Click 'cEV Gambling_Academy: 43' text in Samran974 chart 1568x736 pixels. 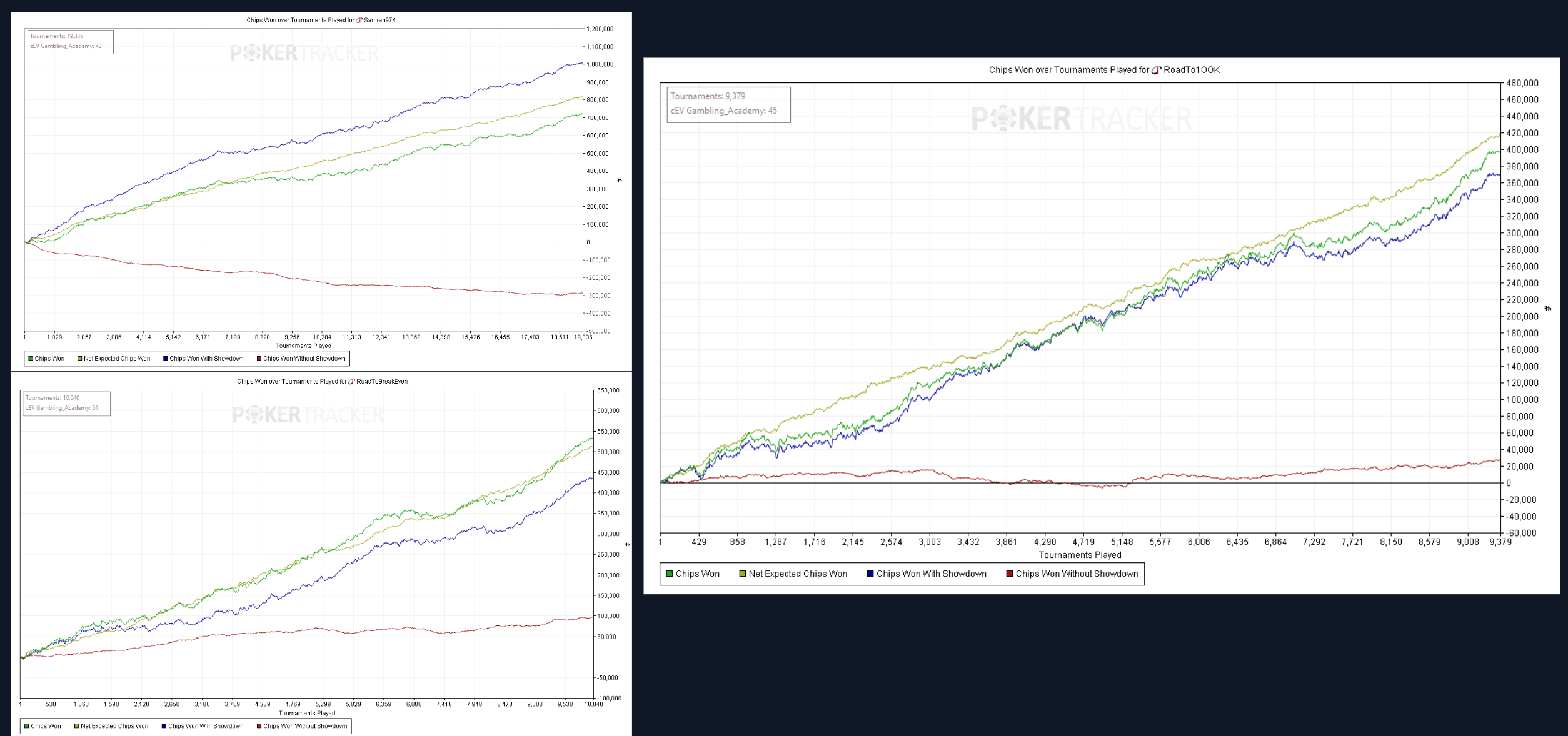[66, 46]
